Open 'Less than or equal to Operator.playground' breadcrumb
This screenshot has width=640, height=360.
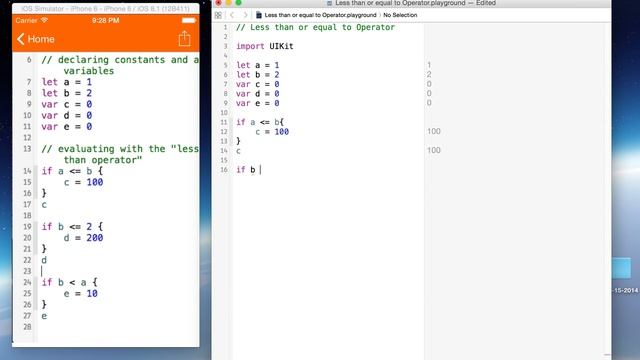tap(320, 15)
